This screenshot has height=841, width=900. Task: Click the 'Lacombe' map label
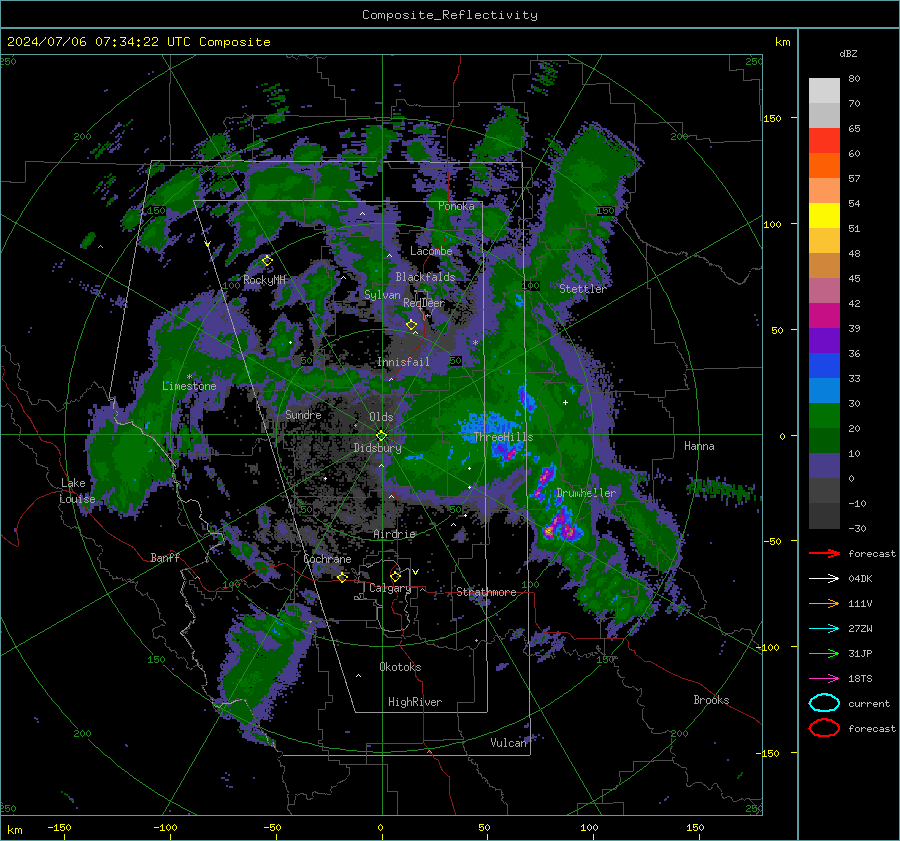[x=431, y=251]
